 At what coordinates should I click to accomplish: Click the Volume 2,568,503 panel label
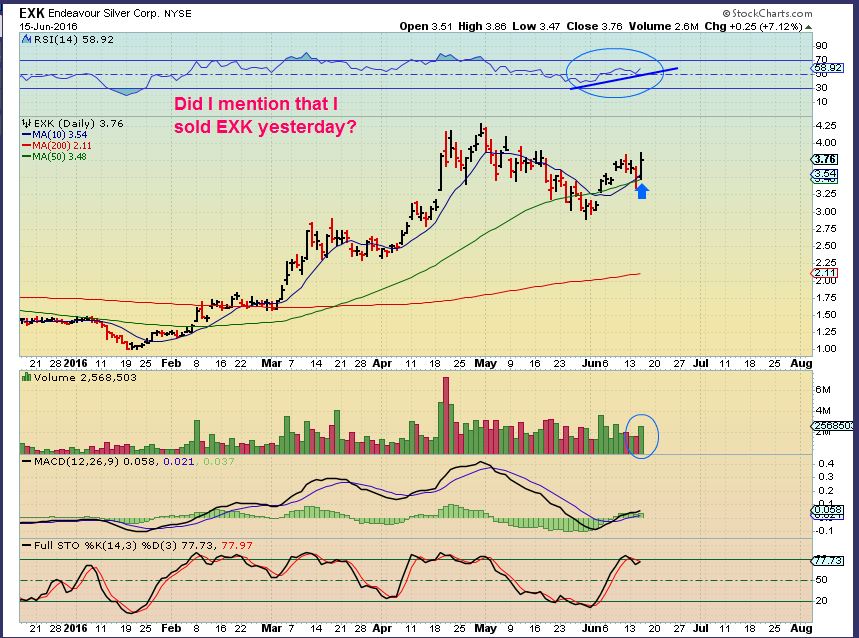[x=85, y=377]
